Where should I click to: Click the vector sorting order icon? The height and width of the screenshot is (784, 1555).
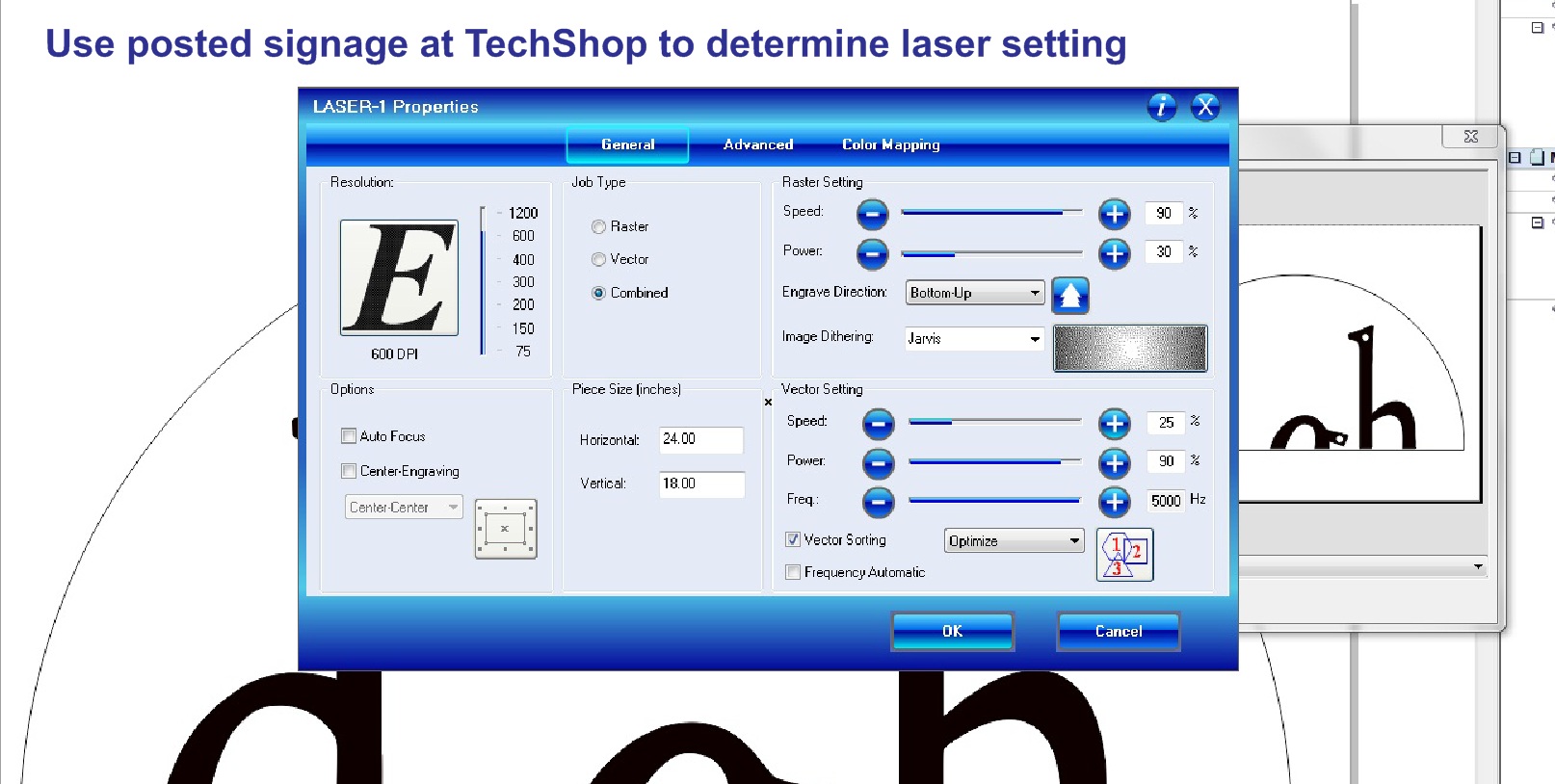(x=1124, y=556)
